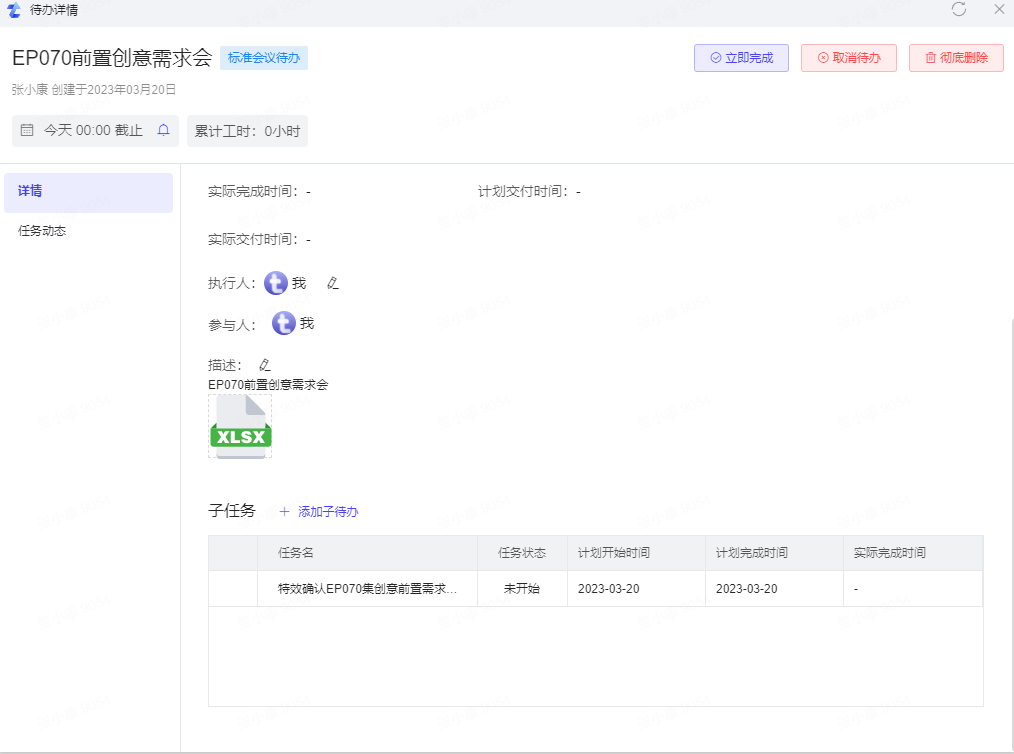1014x754 pixels.
Task: Close the 待办详情 window
Action: pos(998,9)
